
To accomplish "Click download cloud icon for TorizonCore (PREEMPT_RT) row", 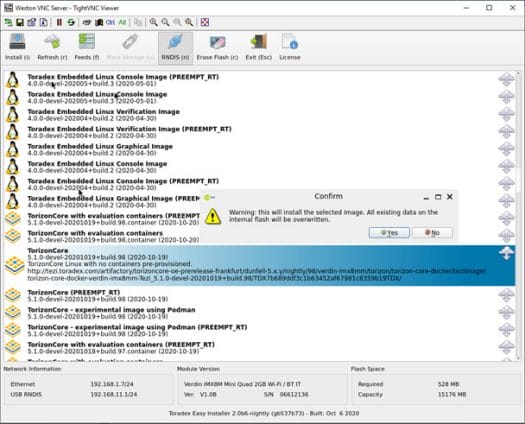I will point(506,295).
